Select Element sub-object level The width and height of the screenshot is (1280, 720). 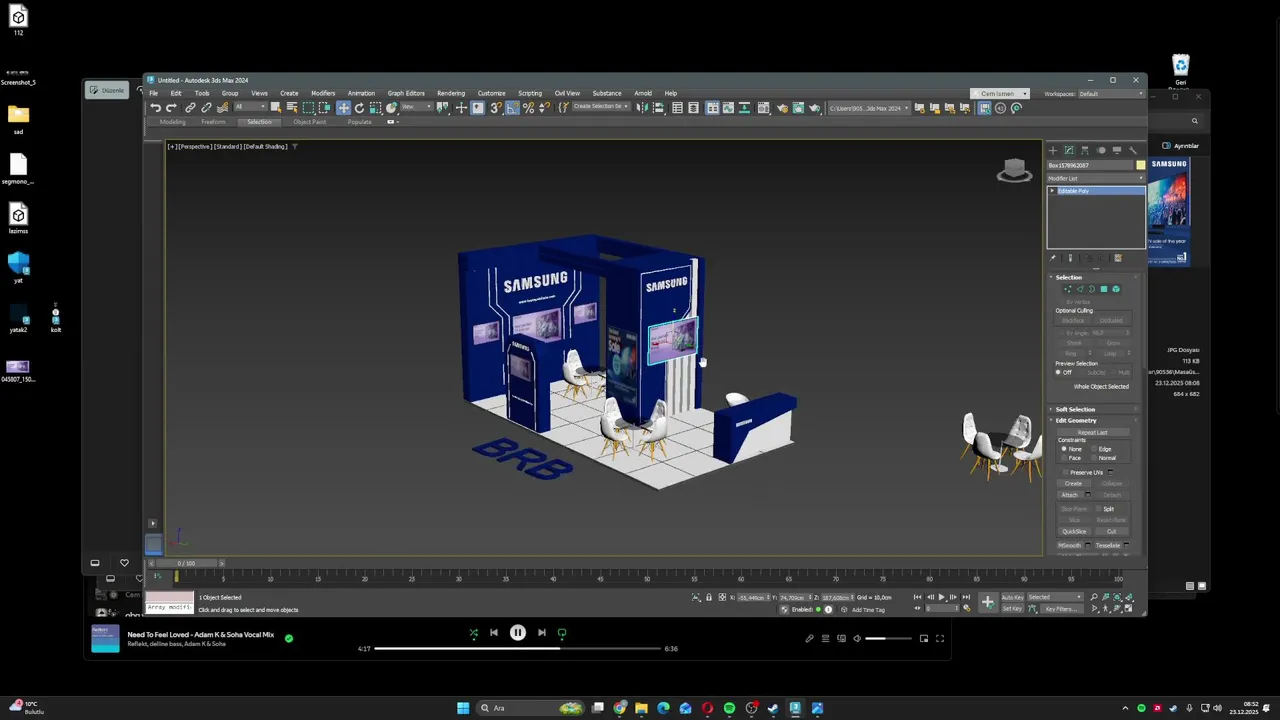(1116, 289)
